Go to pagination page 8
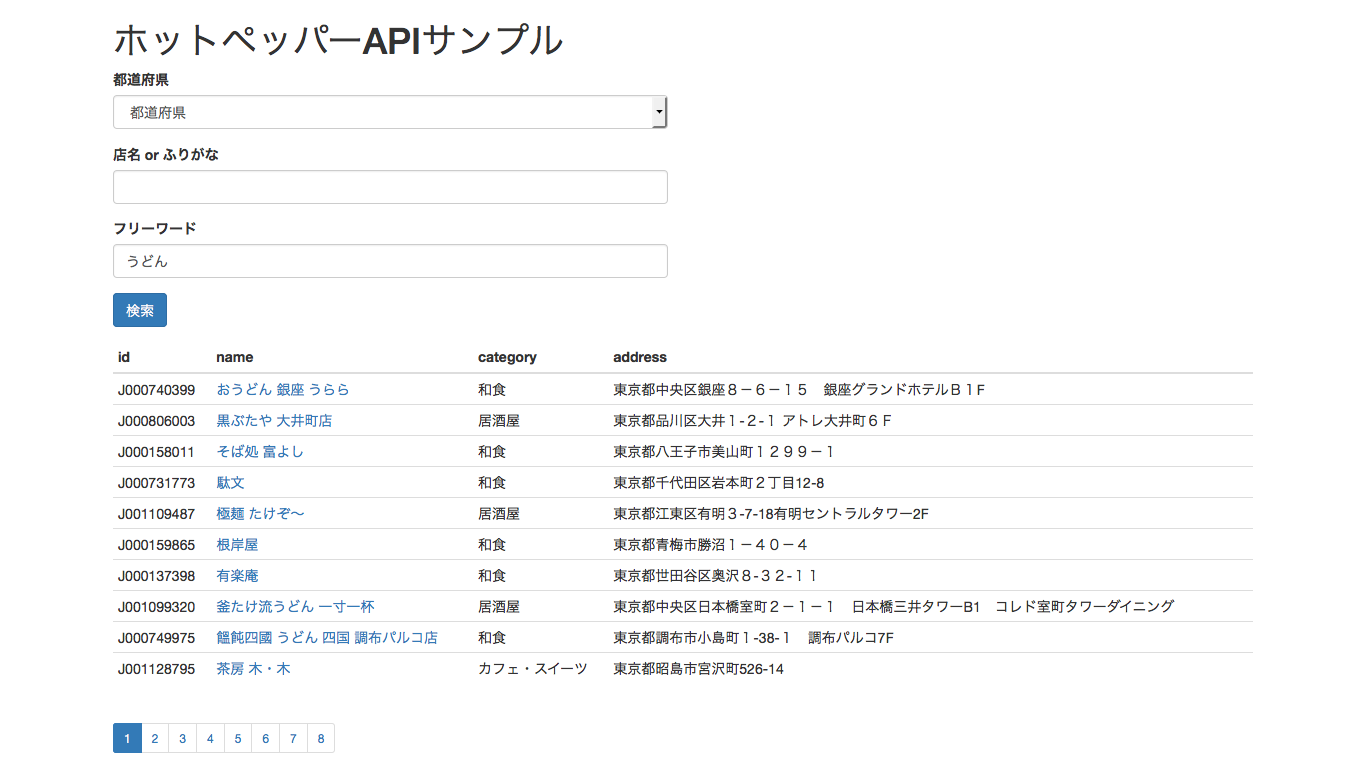This screenshot has height=778, width=1366. click(x=321, y=738)
